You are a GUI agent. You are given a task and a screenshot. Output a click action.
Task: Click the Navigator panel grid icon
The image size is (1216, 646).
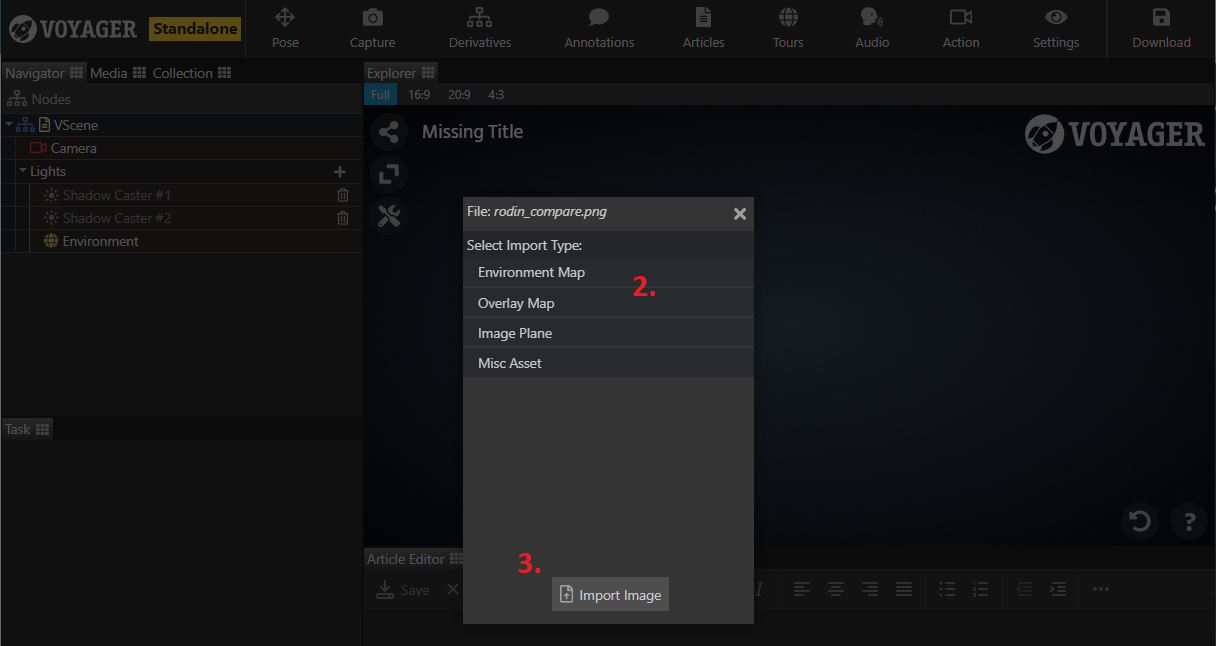coord(77,73)
